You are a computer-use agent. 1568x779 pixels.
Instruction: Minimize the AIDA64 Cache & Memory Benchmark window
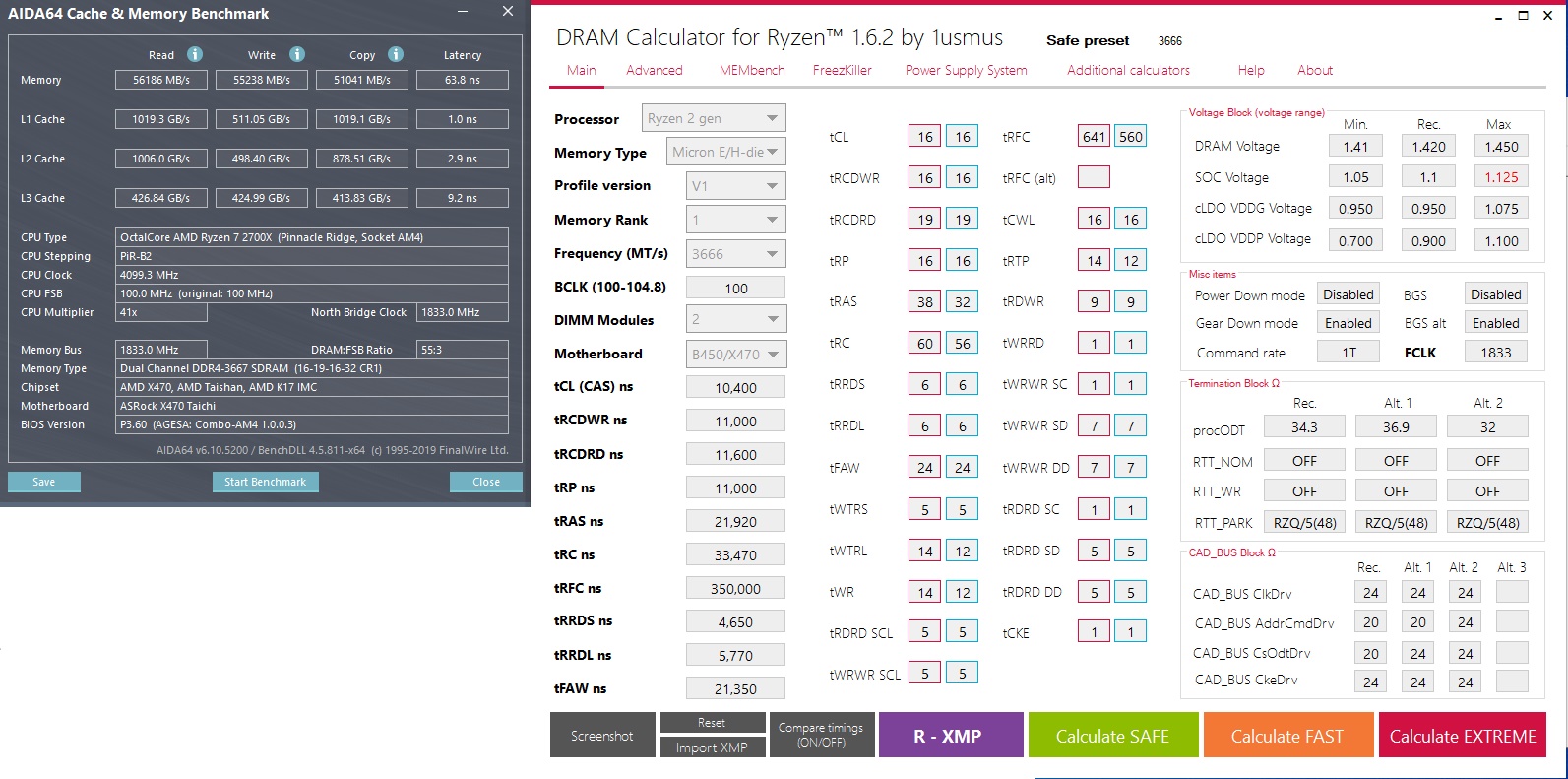click(465, 11)
